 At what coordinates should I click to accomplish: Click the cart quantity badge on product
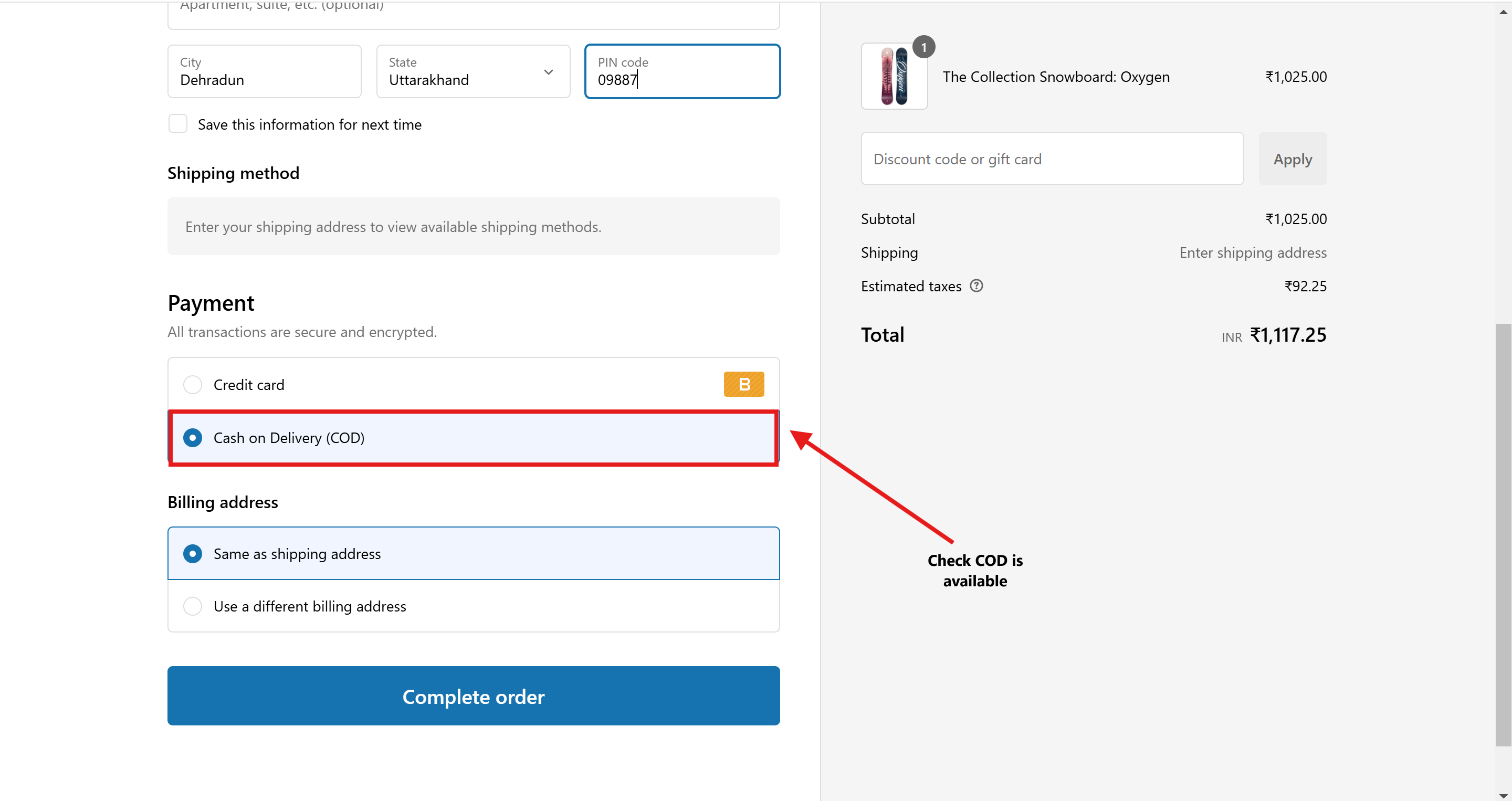click(x=923, y=47)
